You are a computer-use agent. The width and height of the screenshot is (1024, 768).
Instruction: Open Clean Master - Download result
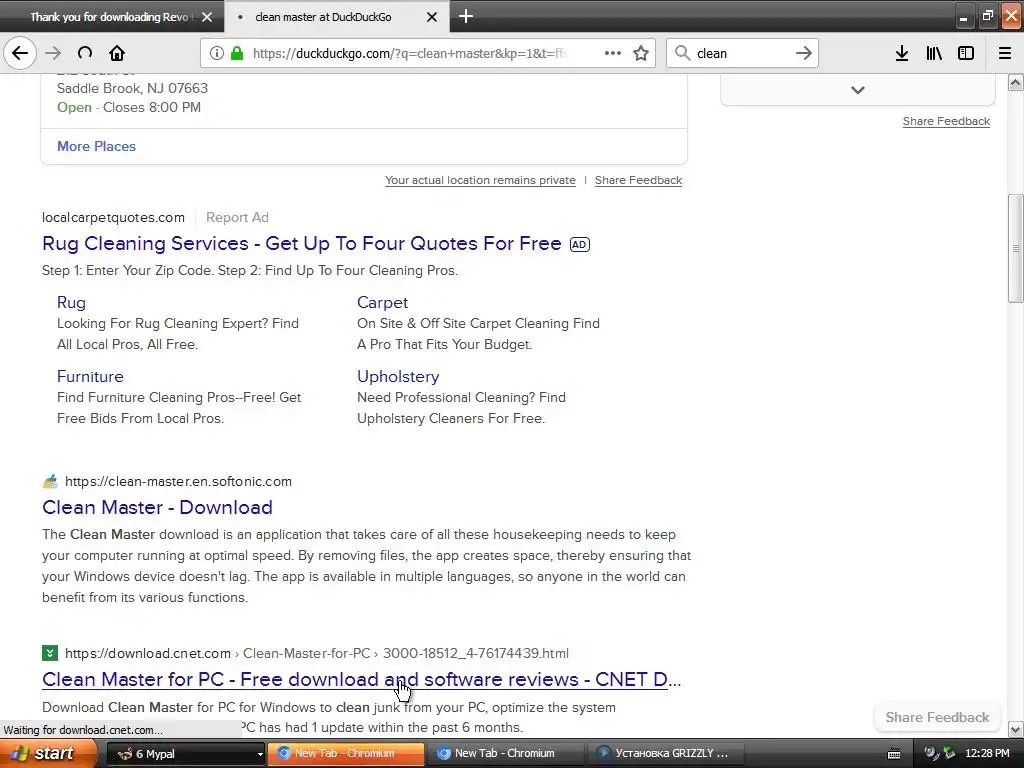click(x=157, y=507)
